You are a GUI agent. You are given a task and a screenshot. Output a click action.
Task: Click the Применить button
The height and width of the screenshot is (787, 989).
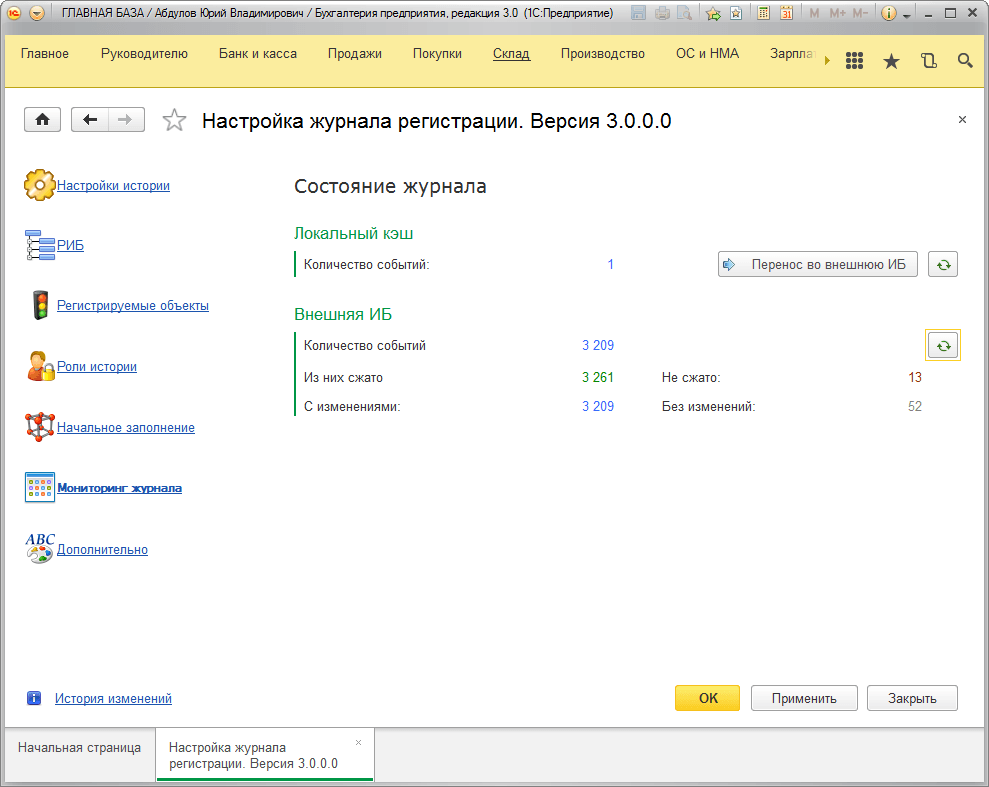[804, 698]
